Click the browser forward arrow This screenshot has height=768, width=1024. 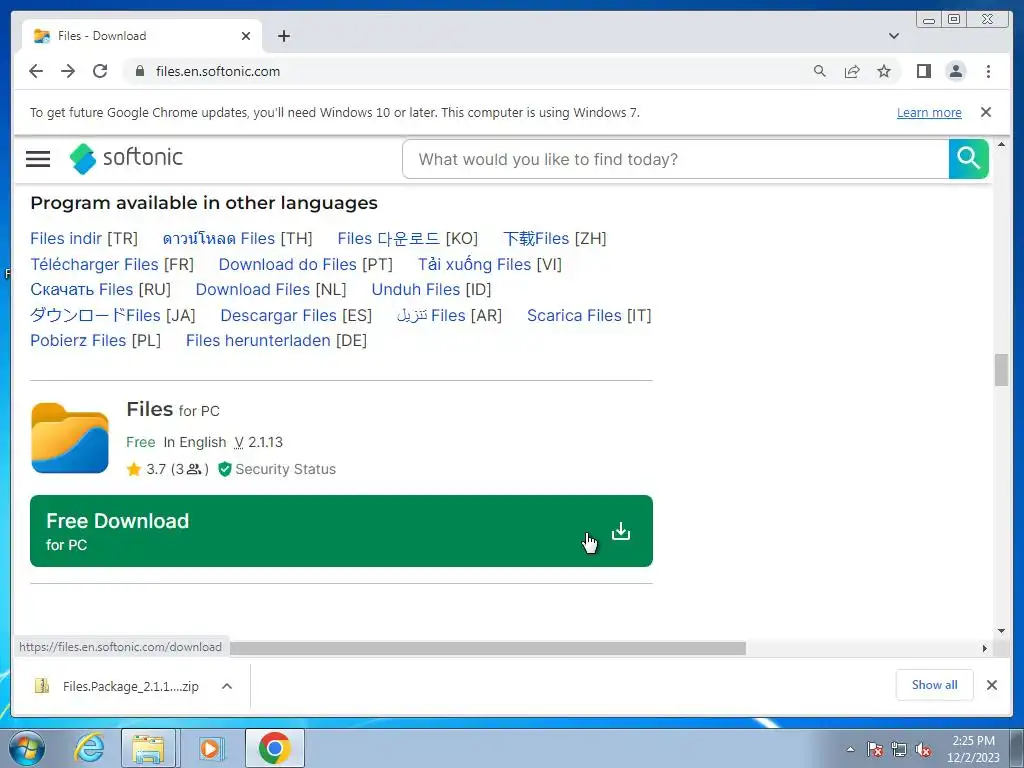(68, 71)
